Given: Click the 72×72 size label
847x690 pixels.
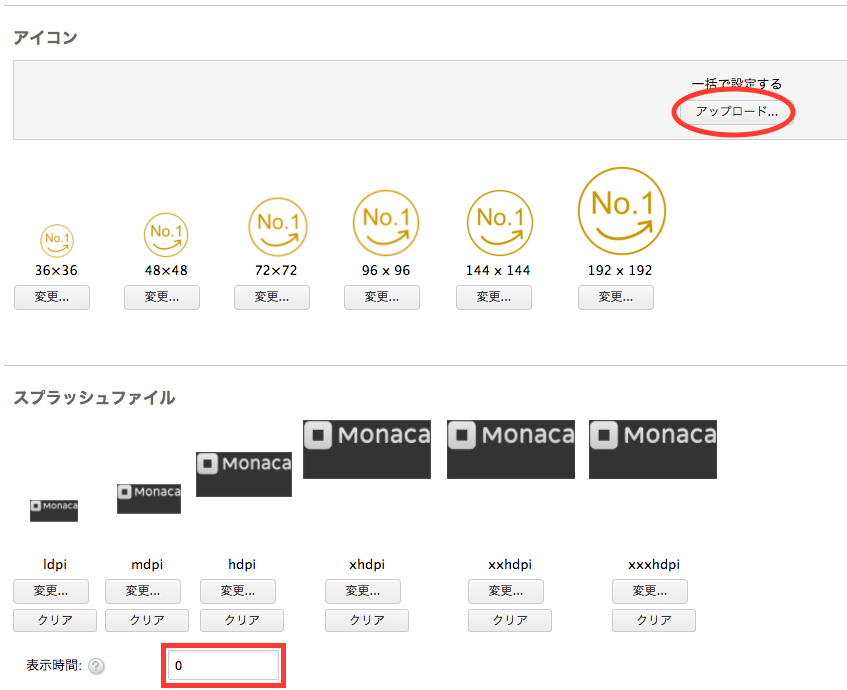Looking at the screenshot, I should [x=276, y=270].
